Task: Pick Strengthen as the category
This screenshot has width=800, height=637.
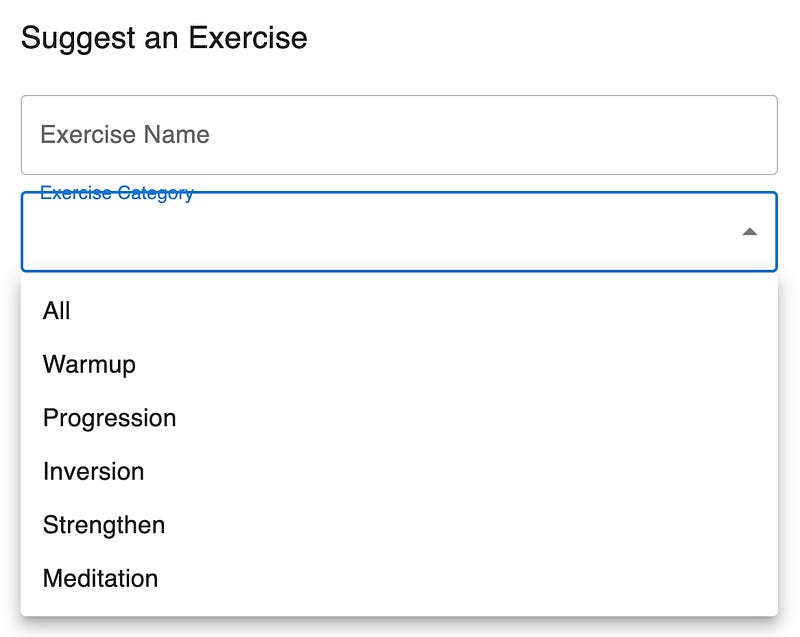Action: (104, 525)
